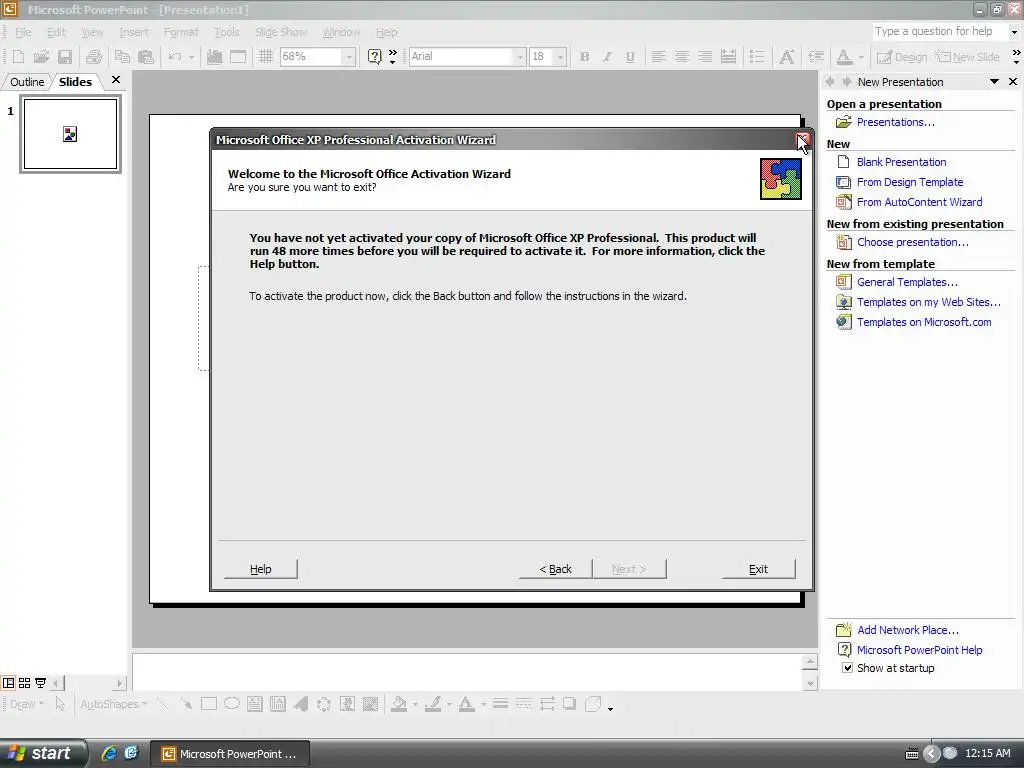This screenshot has height=768, width=1024.
Task: Click the Open folder toolbar icon
Action: pos(41,57)
